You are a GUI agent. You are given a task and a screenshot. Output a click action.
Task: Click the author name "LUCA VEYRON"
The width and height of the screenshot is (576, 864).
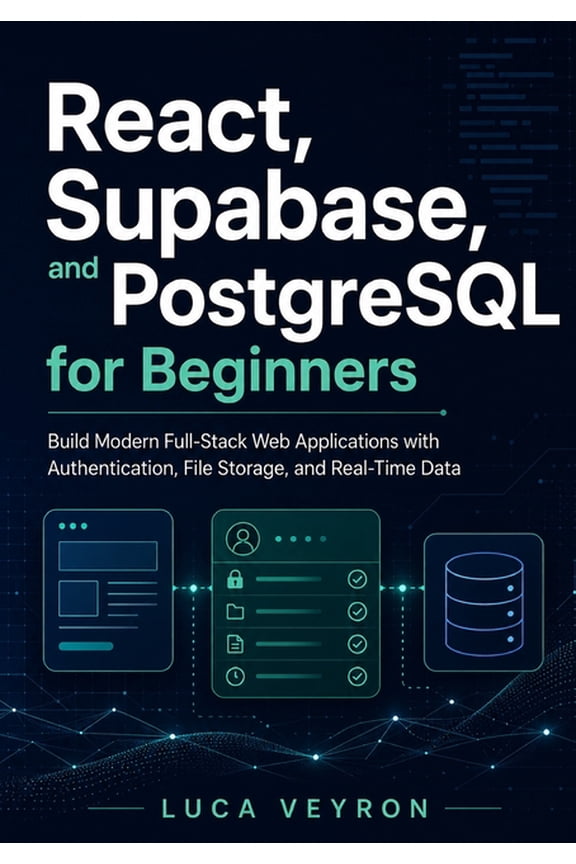295,808
